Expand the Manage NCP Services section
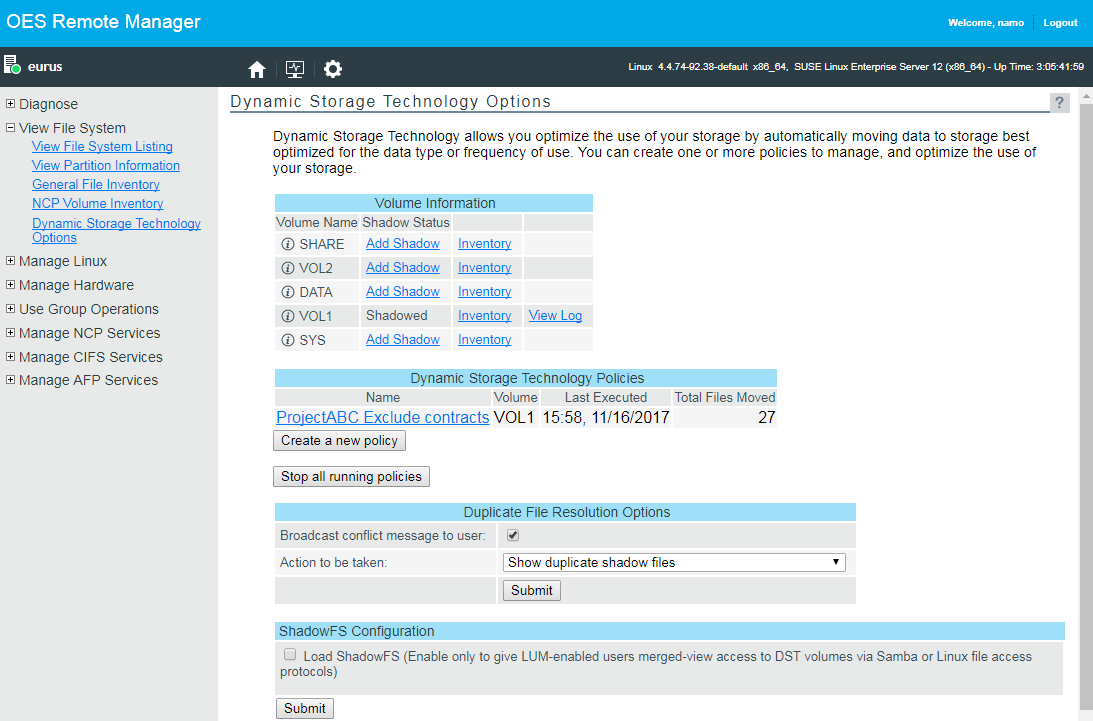 click(11, 333)
